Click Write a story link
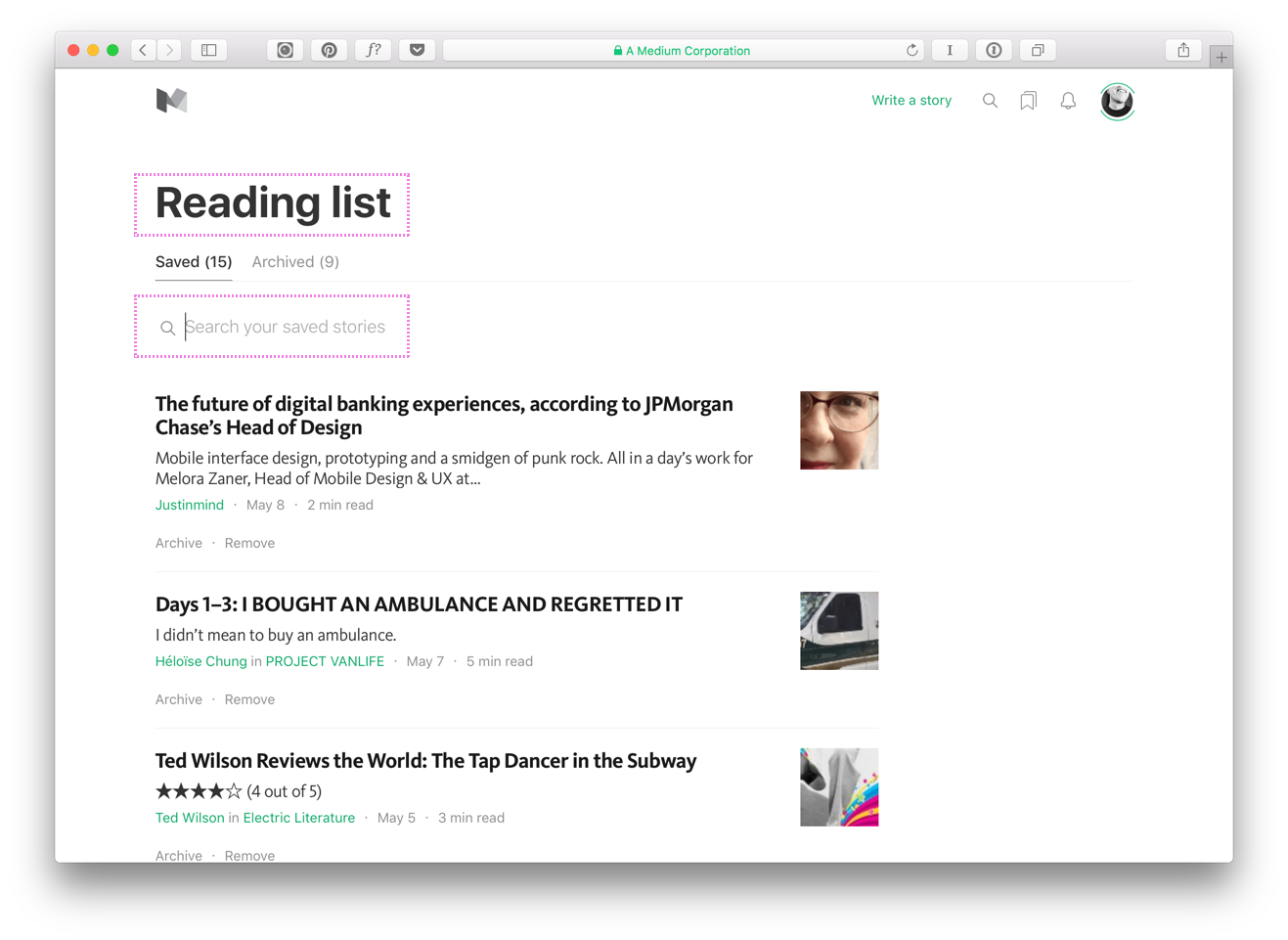Viewport: 1288px width, 940px height. 911,100
